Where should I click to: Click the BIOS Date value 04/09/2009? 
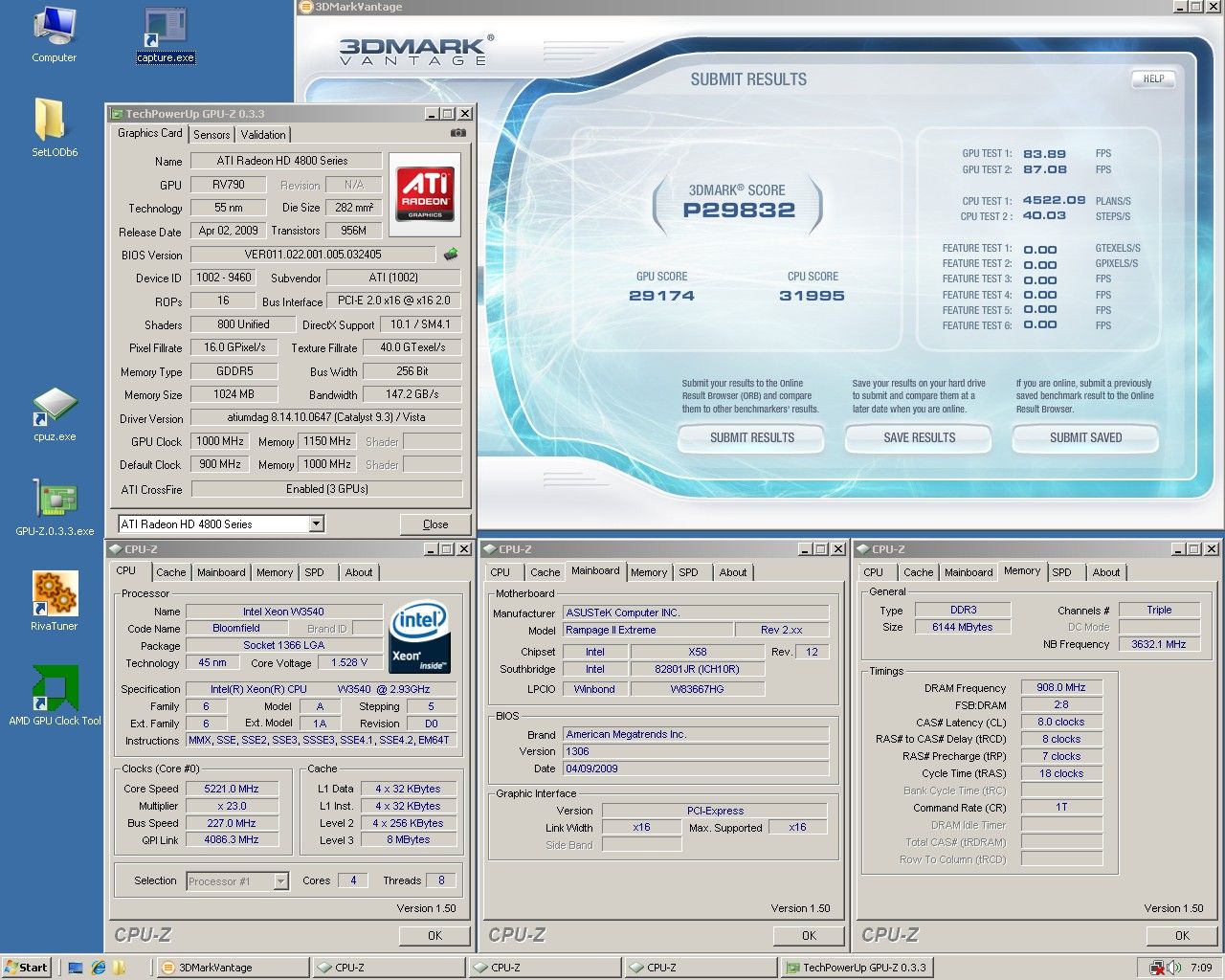[x=696, y=768]
